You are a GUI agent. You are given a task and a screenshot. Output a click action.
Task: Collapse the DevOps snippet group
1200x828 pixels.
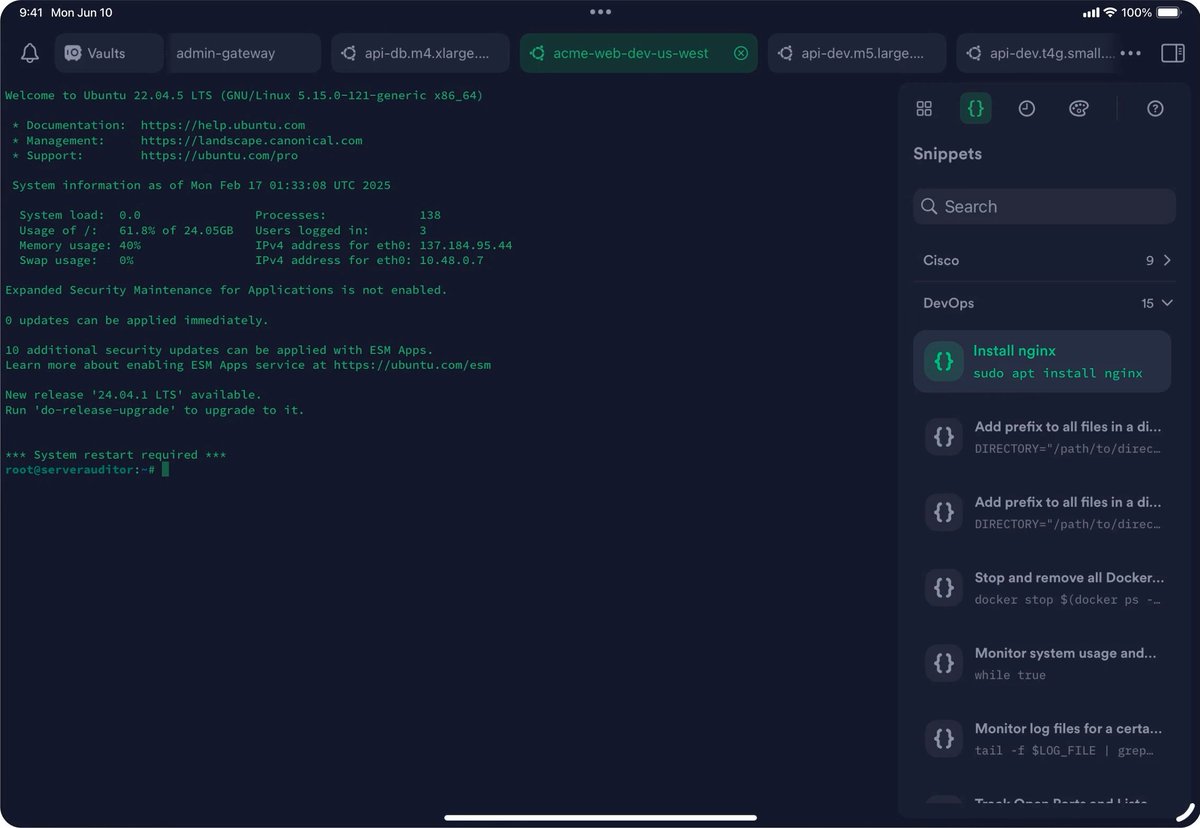[x=1044, y=303]
